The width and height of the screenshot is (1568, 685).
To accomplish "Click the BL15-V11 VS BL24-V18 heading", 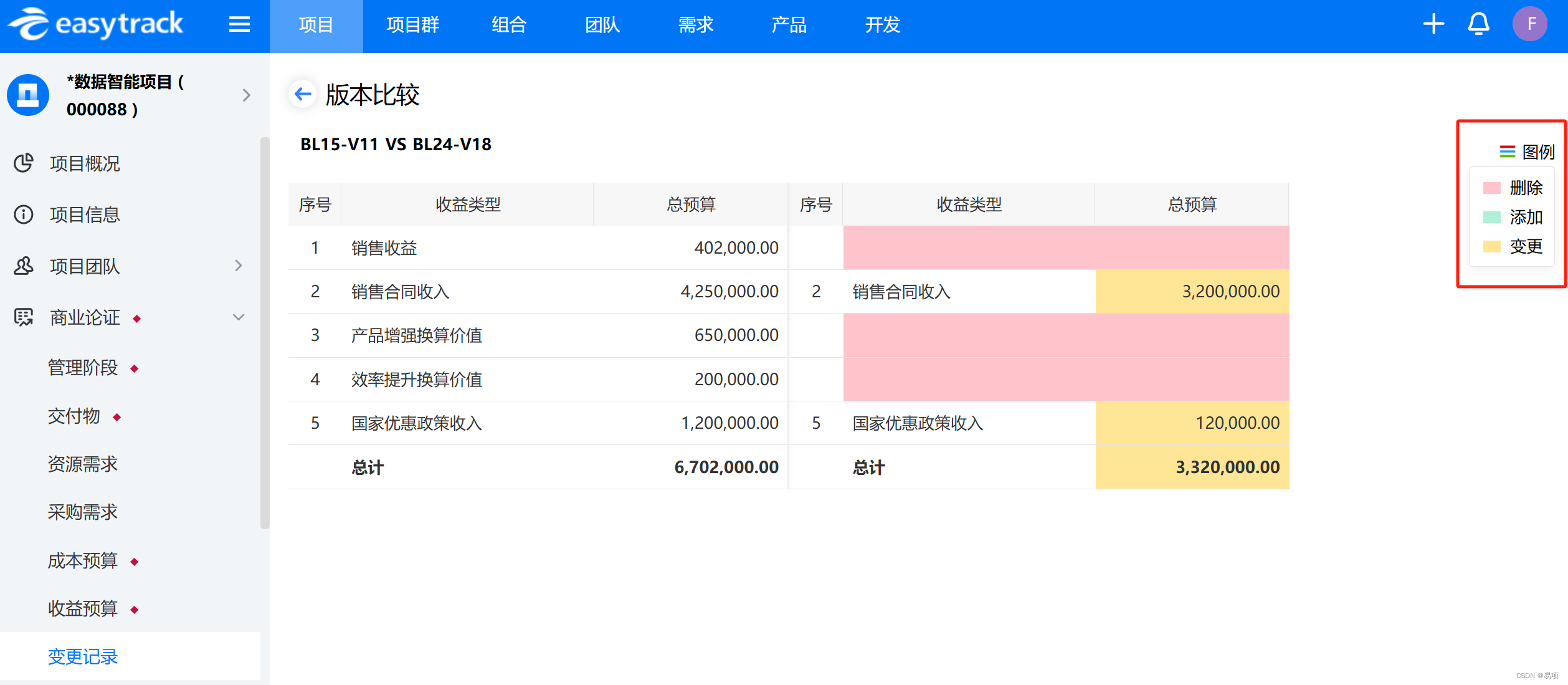I will pos(396,145).
